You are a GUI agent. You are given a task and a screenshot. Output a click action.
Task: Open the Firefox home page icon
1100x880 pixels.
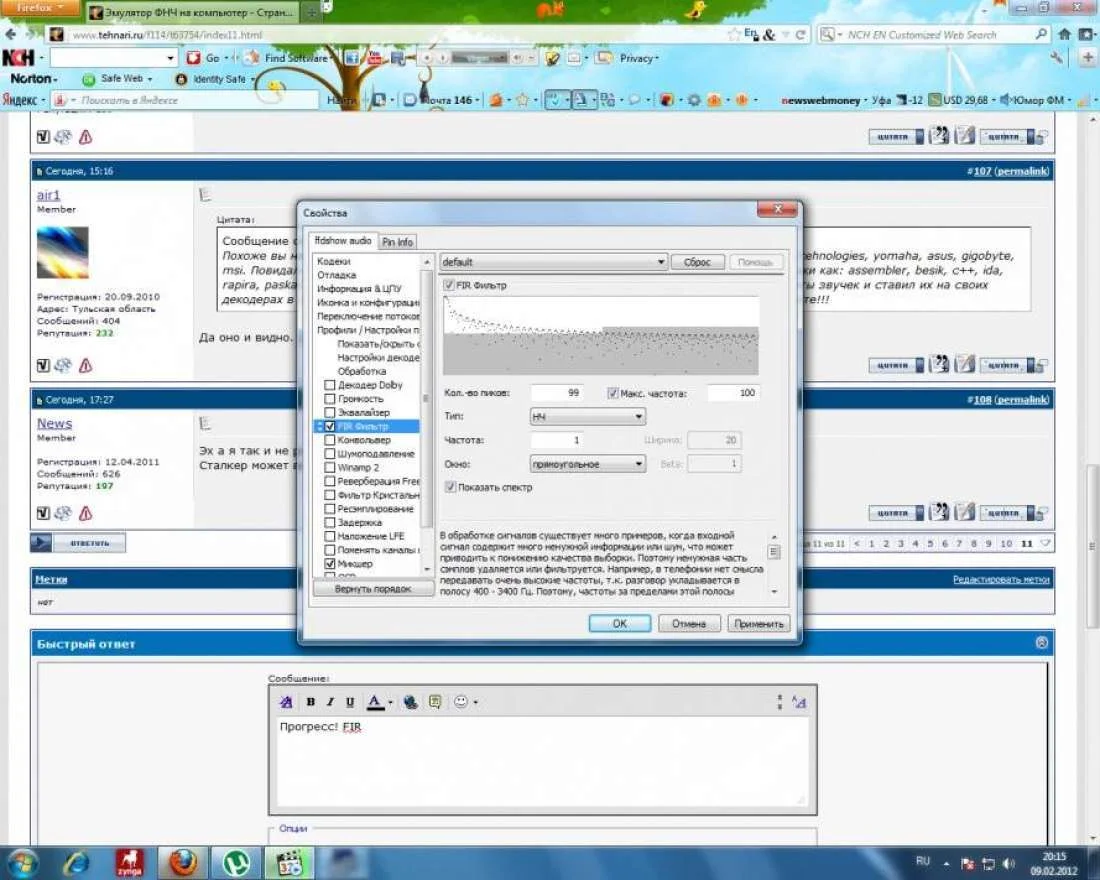pyautogui.click(x=1064, y=34)
